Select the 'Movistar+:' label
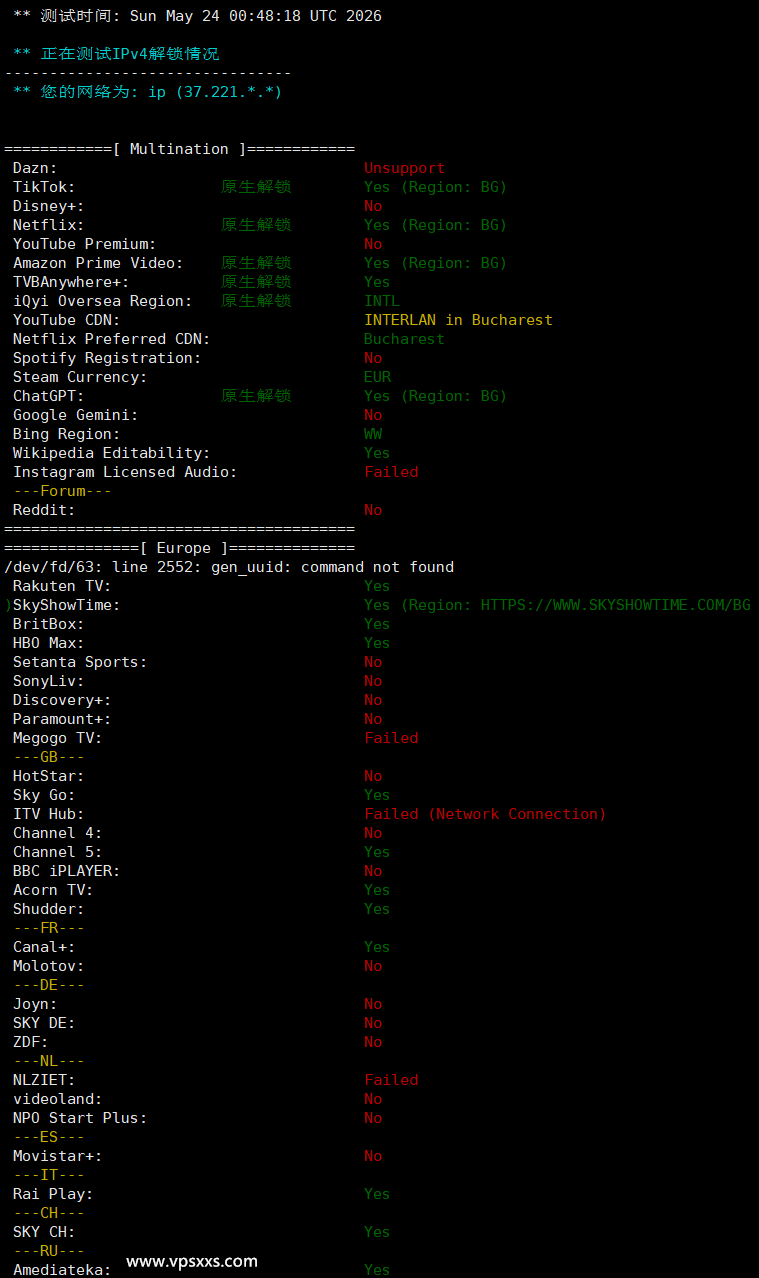Viewport: 759px width, 1278px height. click(x=58, y=1156)
